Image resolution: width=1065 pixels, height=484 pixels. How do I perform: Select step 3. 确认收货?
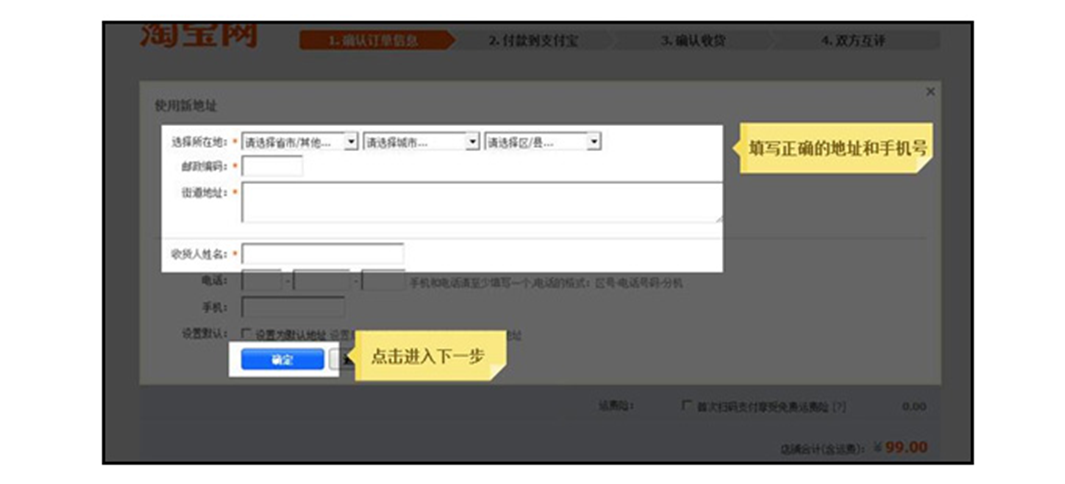pos(693,41)
